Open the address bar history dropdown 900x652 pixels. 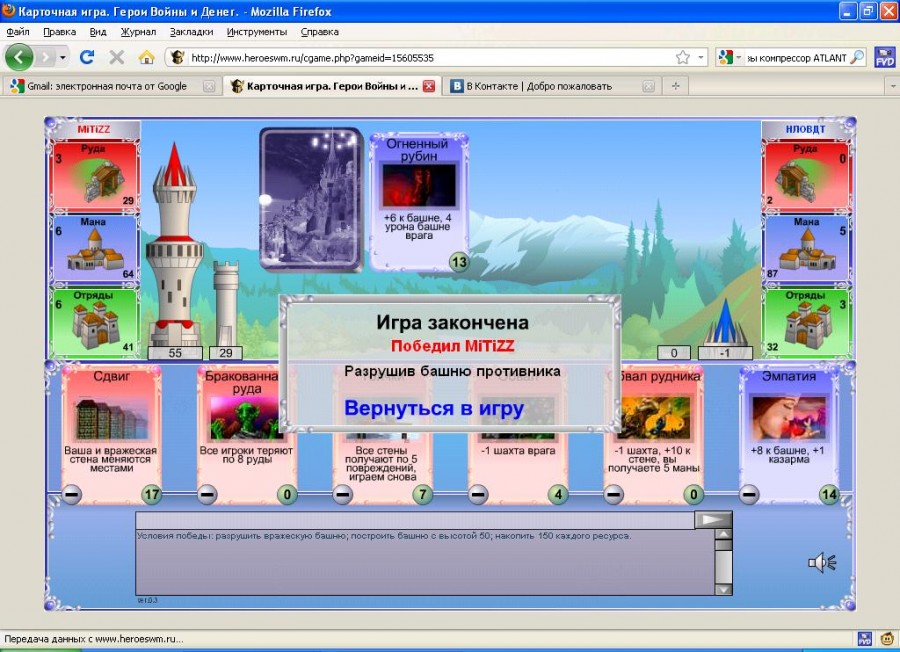(x=701, y=57)
